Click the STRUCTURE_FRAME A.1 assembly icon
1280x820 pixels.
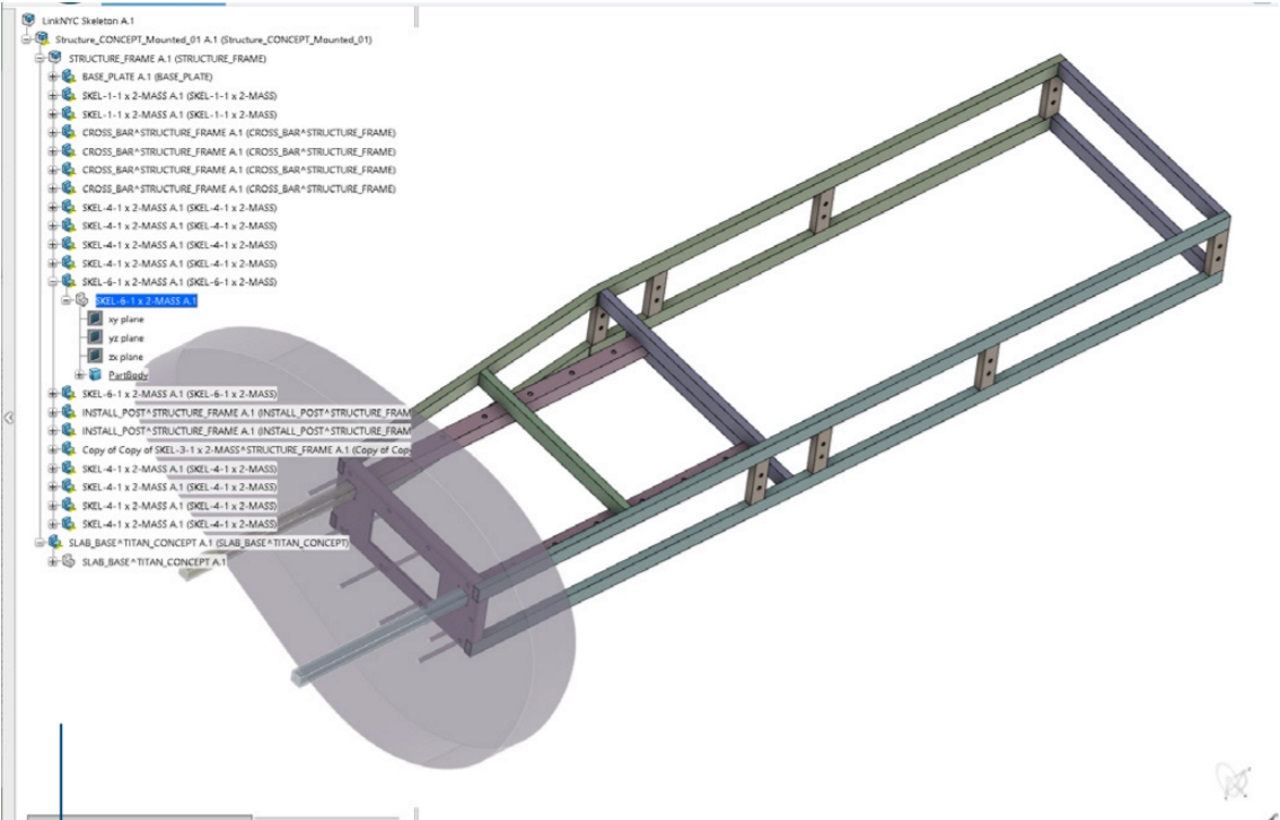pyautogui.click(x=55, y=58)
